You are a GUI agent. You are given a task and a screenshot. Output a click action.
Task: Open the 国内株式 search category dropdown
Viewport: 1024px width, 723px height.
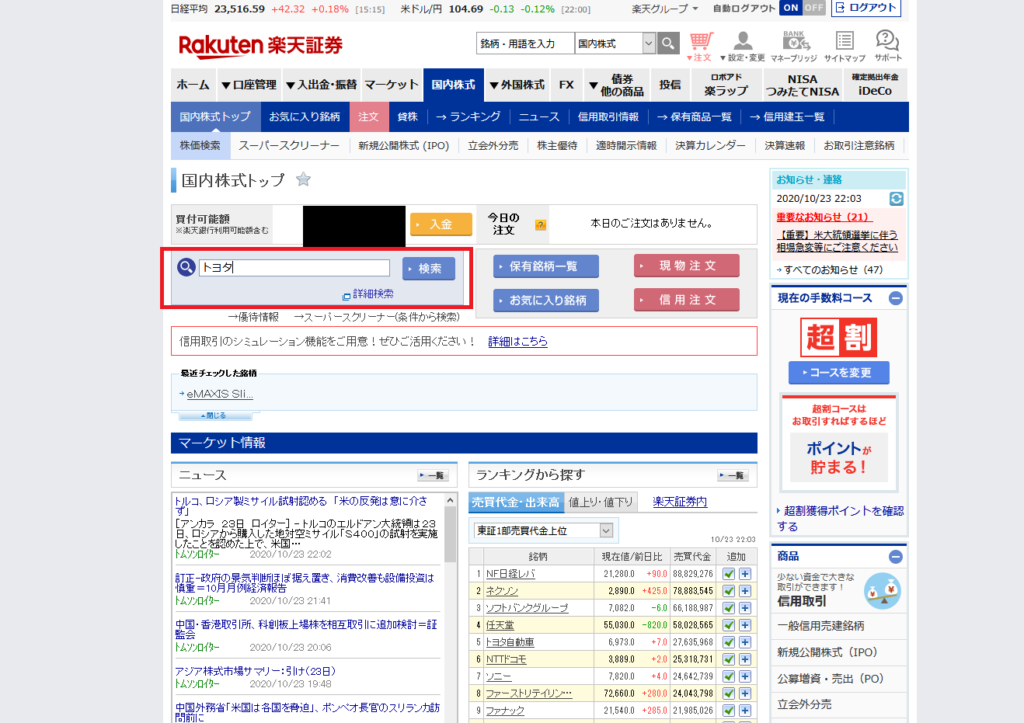pyautogui.click(x=615, y=44)
